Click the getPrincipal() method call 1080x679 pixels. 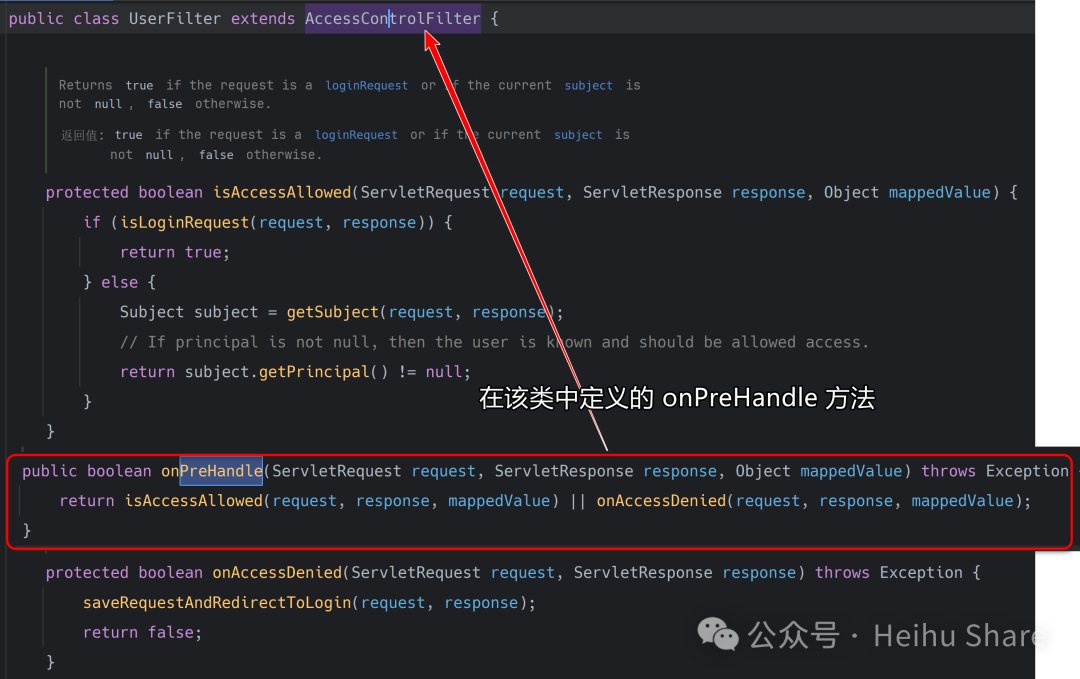pos(324,372)
